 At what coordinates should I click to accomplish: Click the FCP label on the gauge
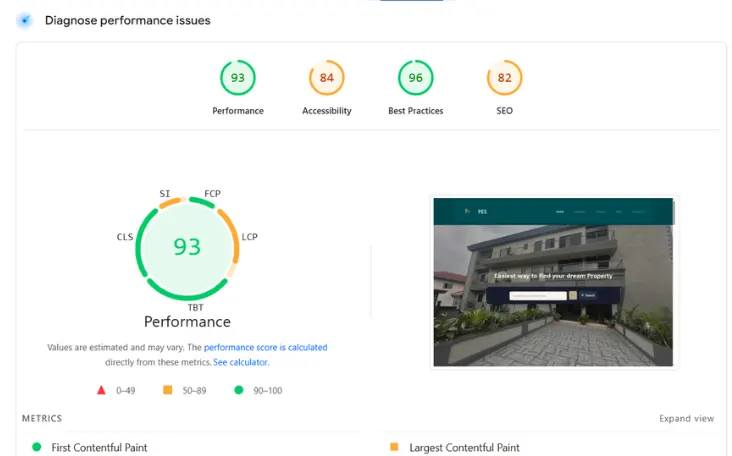tap(212, 193)
